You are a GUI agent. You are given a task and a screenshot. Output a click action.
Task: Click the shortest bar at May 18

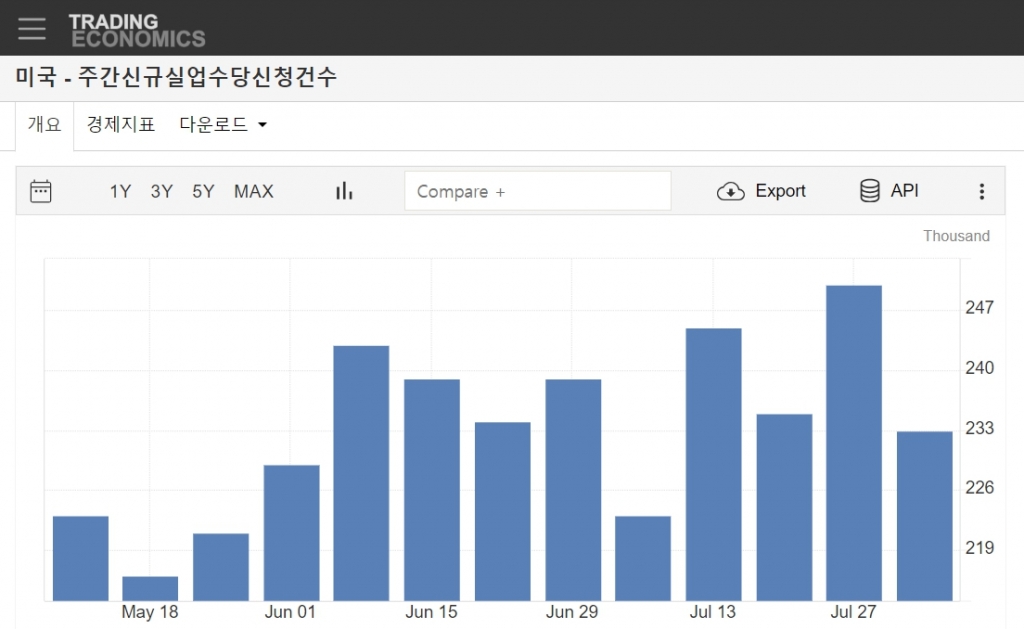(150, 588)
